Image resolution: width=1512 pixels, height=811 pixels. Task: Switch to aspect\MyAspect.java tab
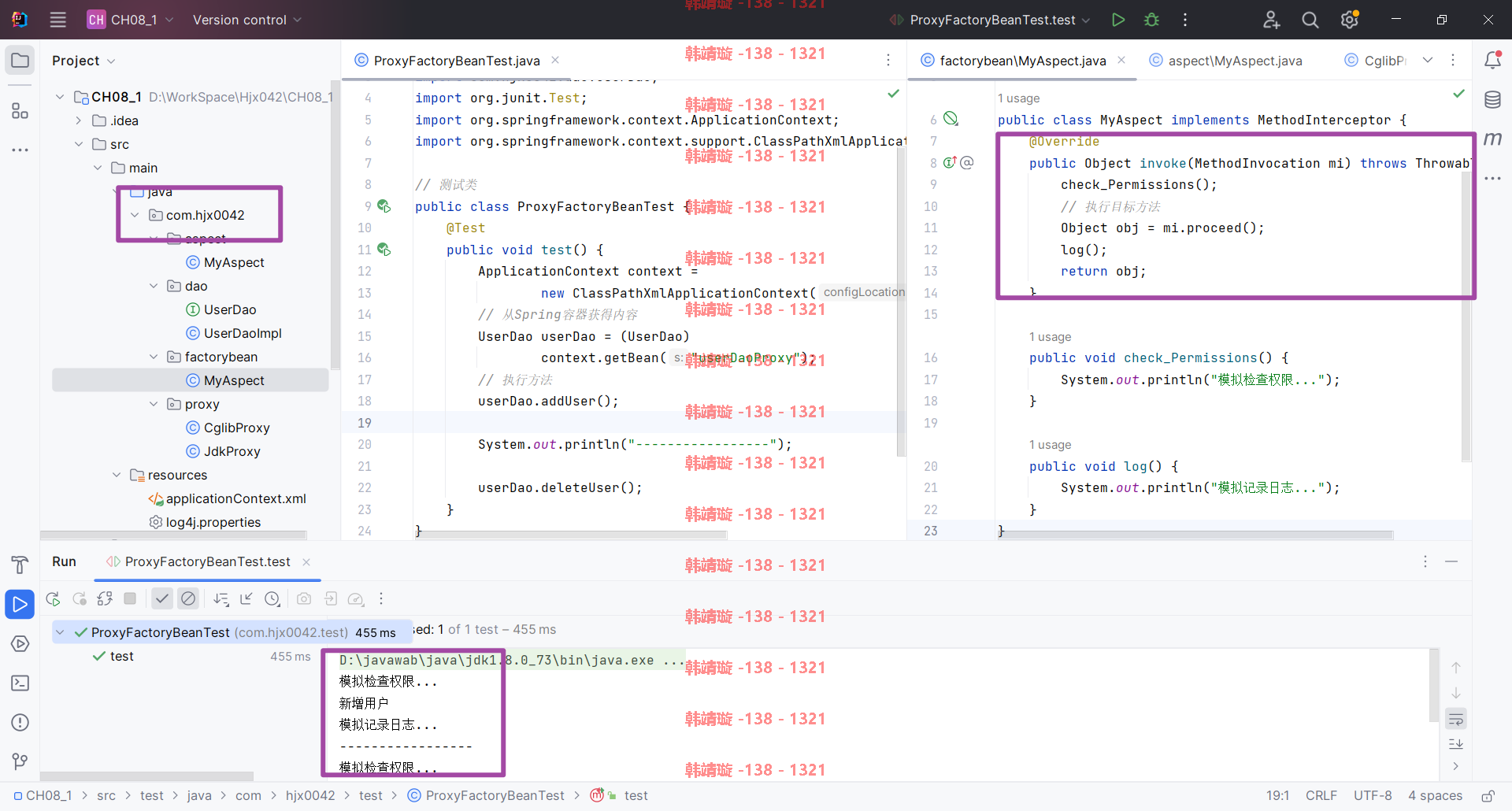coord(1225,61)
